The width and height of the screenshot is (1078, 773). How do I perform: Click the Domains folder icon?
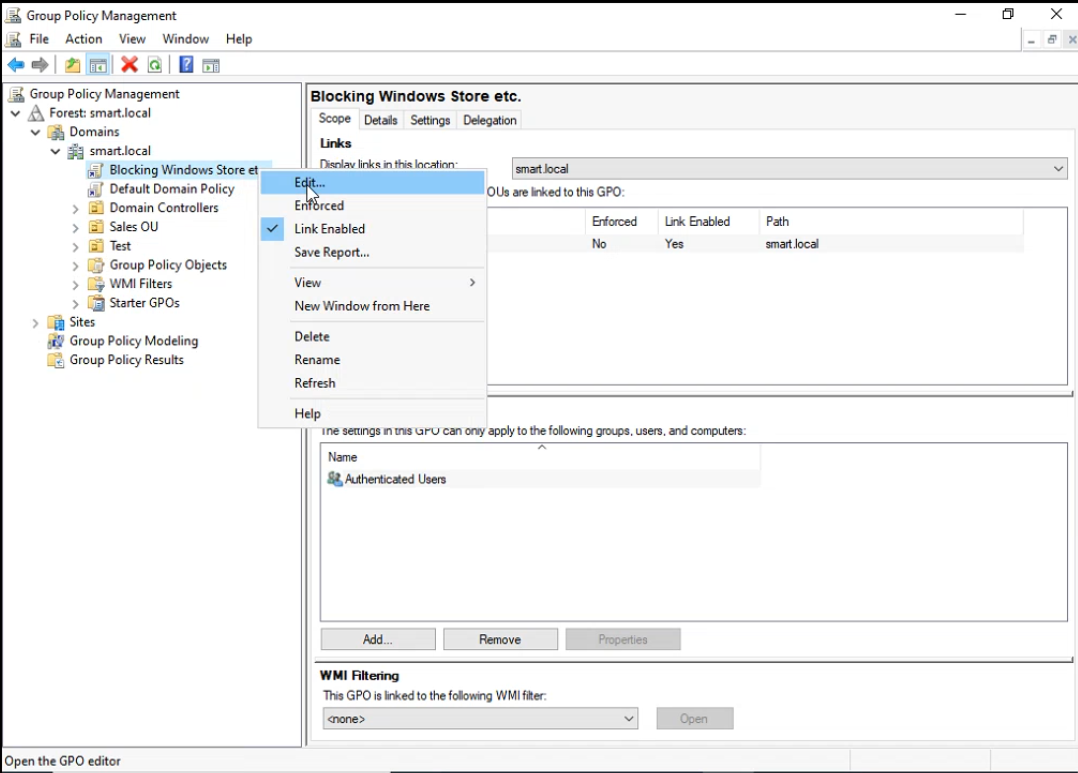[56, 132]
